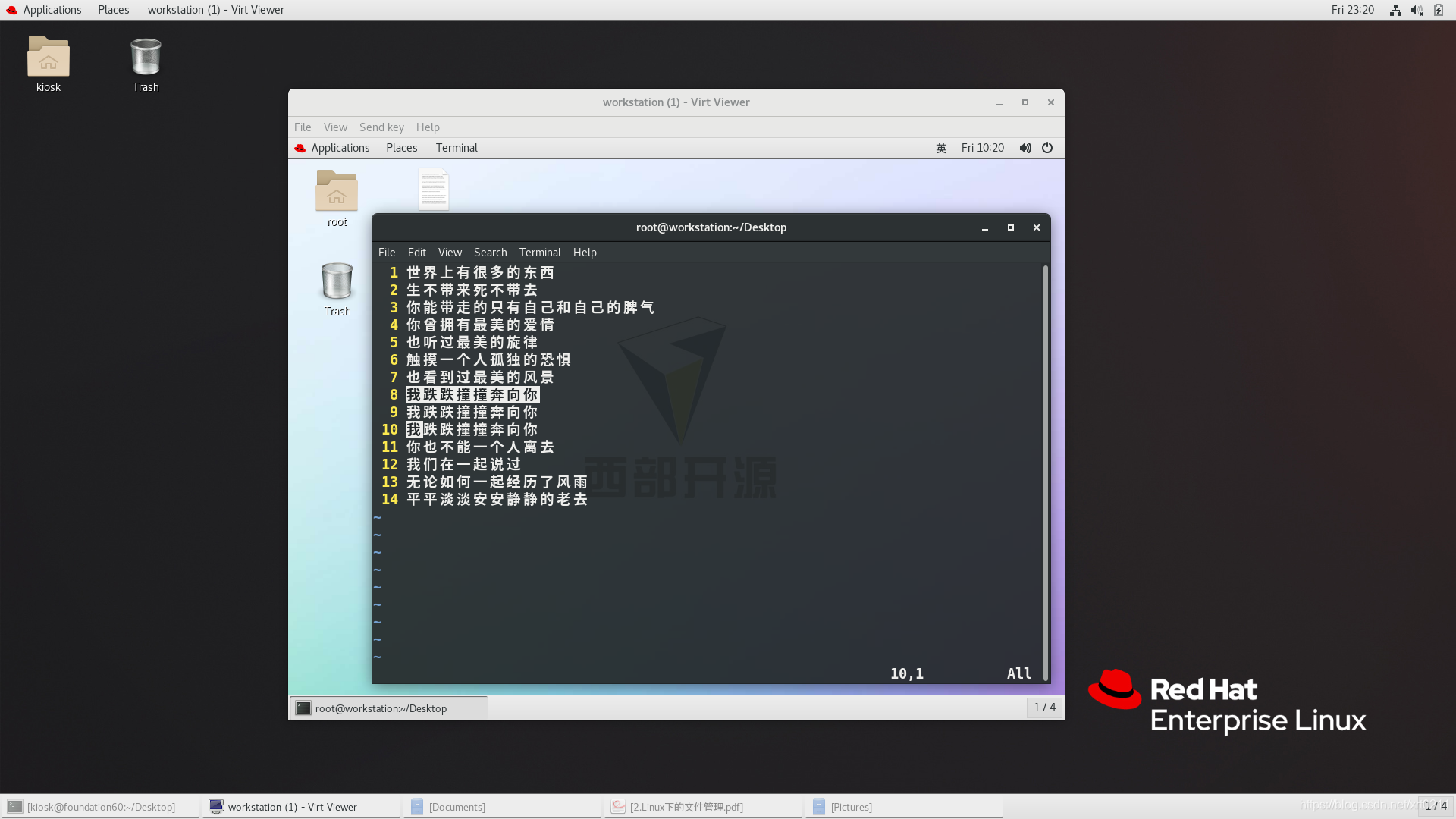Screen dimensions: 1456x819
Task: Select the Help menu in terminal
Action: [585, 252]
